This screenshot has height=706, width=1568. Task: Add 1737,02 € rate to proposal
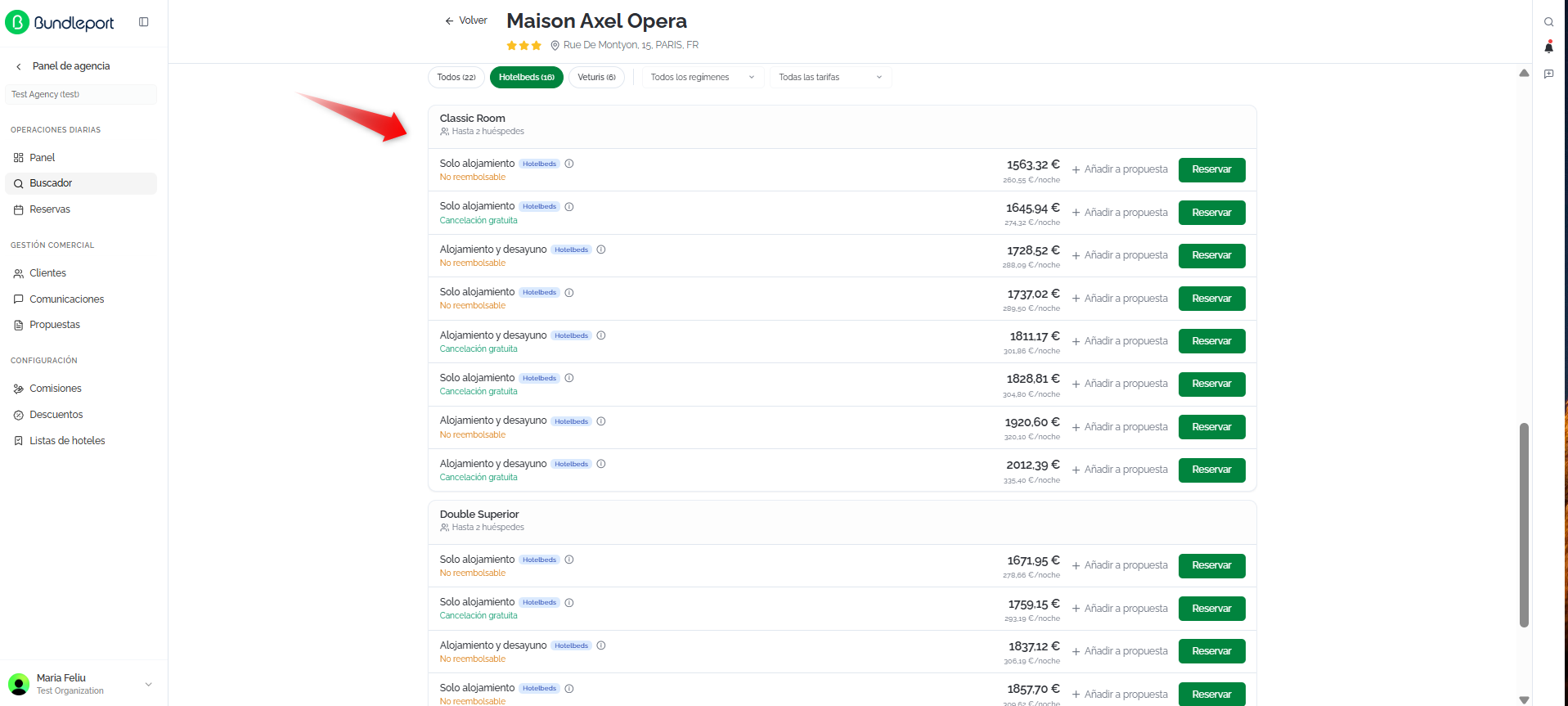tap(1120, 299)
